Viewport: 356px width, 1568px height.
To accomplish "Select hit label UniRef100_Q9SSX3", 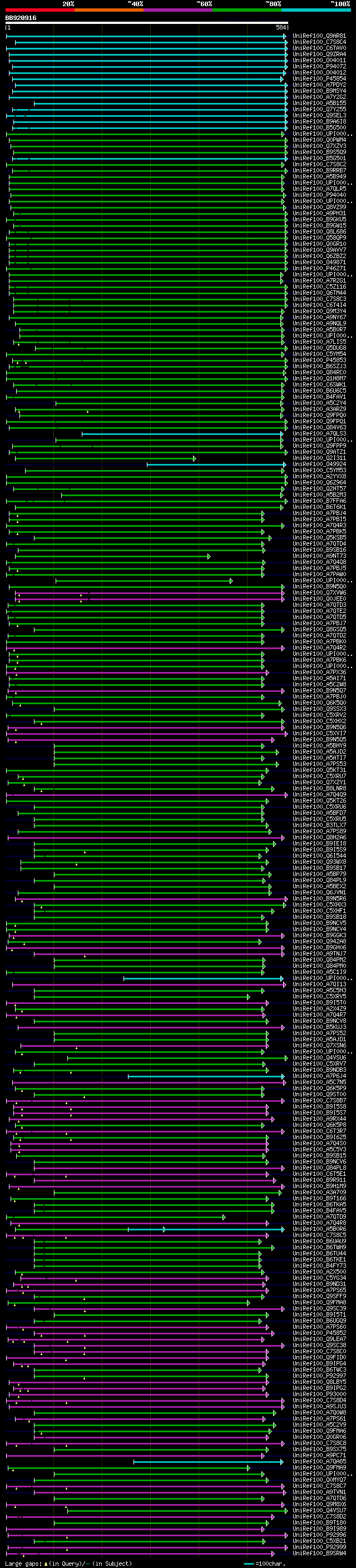I will click(319, 709).
